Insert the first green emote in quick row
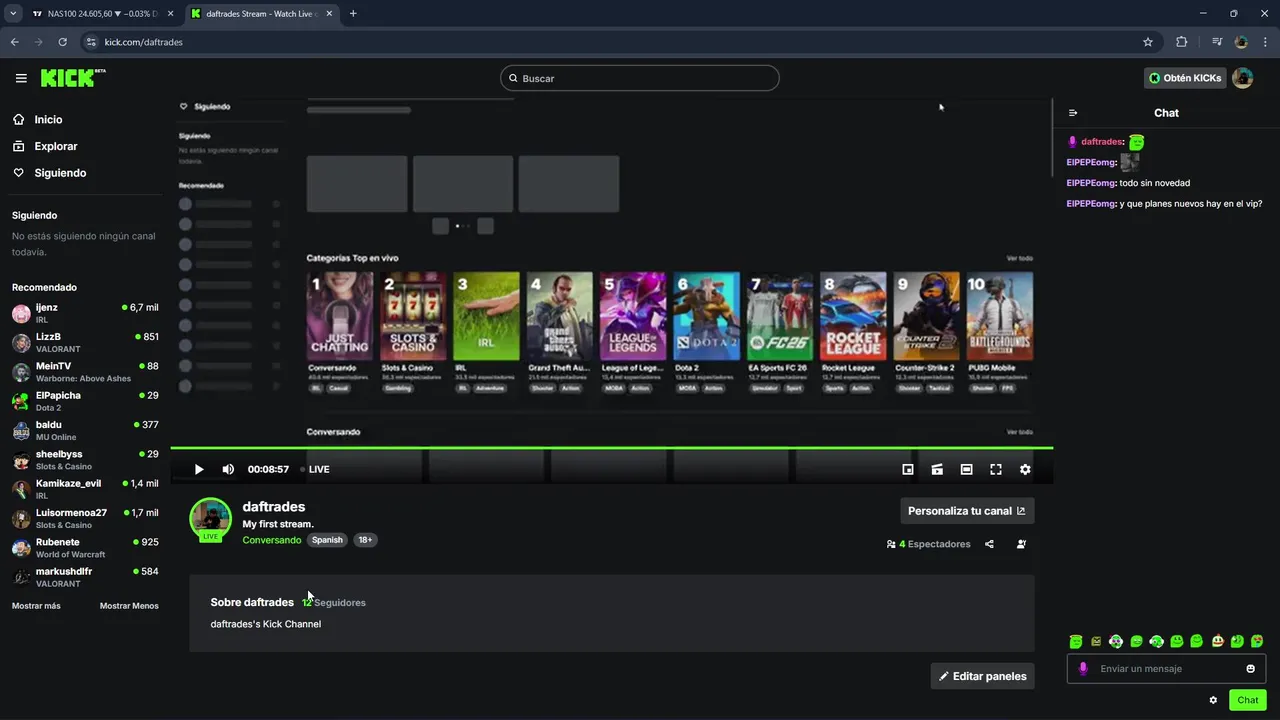 [x=1076, y=641]
